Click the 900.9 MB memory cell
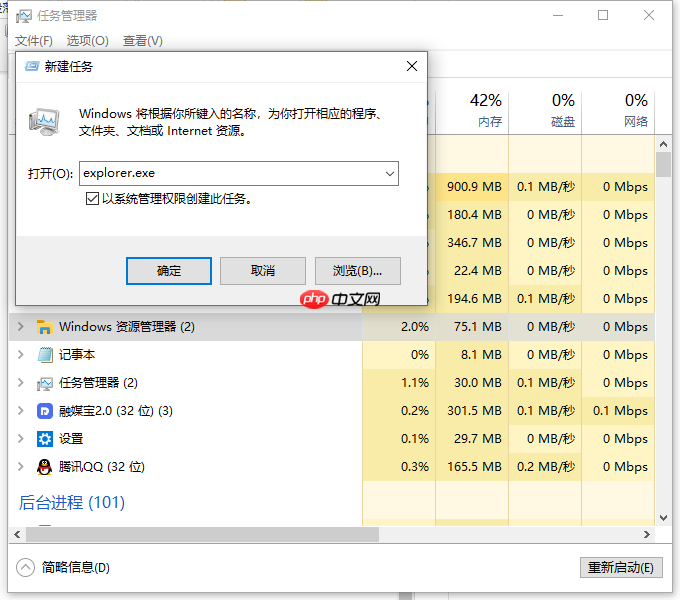 click(x=474, y=187)
